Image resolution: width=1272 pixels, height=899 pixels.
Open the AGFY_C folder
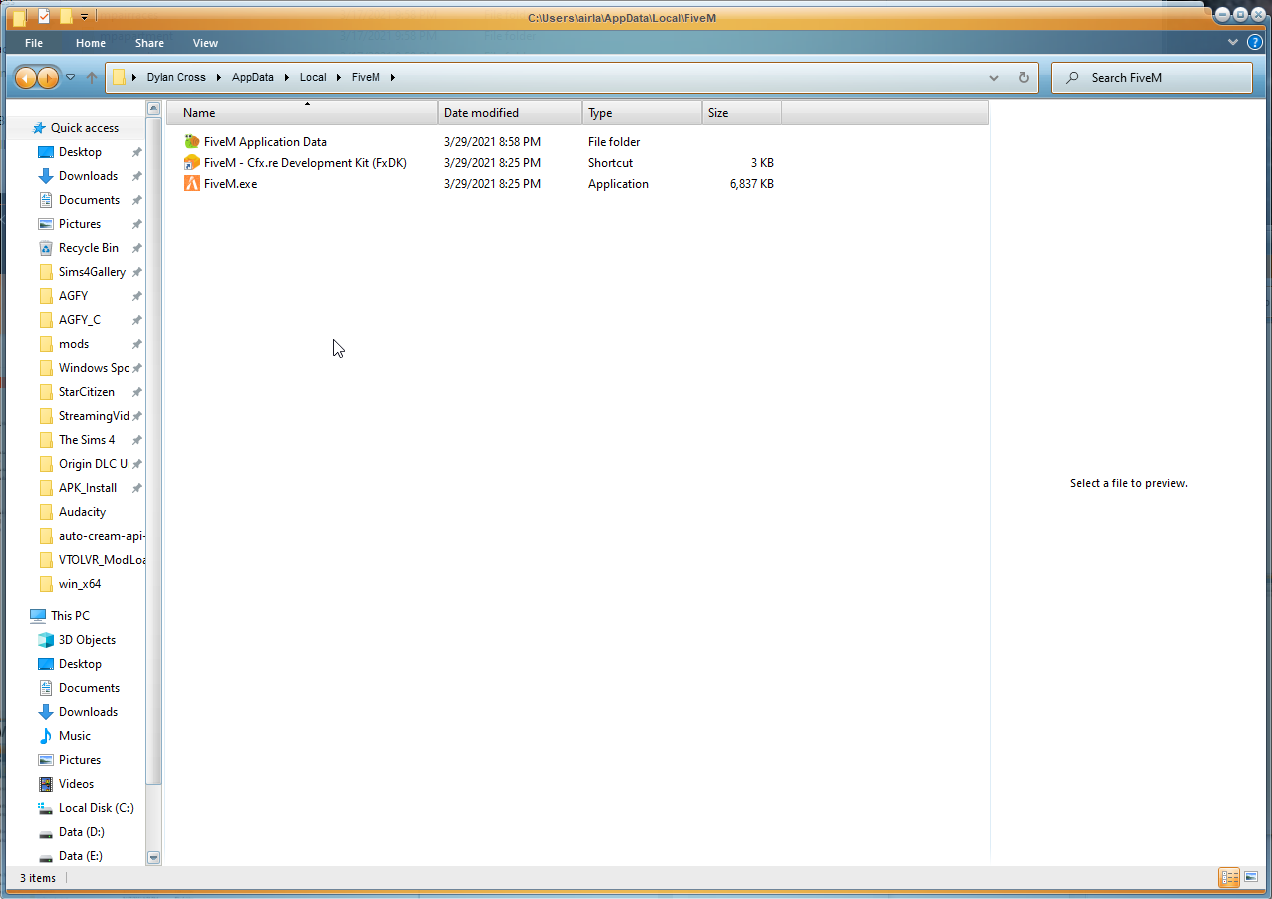[x=79, y=320]
